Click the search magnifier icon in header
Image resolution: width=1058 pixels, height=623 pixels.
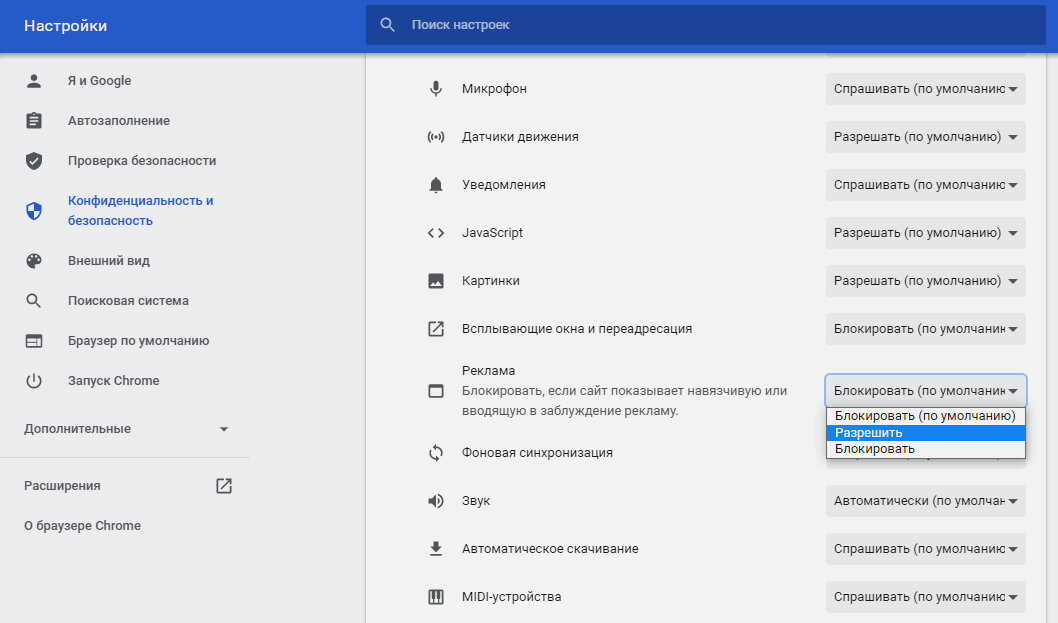[x=387, y=25]
